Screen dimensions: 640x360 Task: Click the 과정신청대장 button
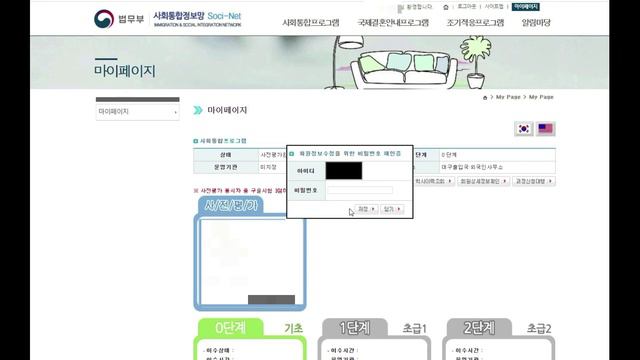tap(534, 181)
